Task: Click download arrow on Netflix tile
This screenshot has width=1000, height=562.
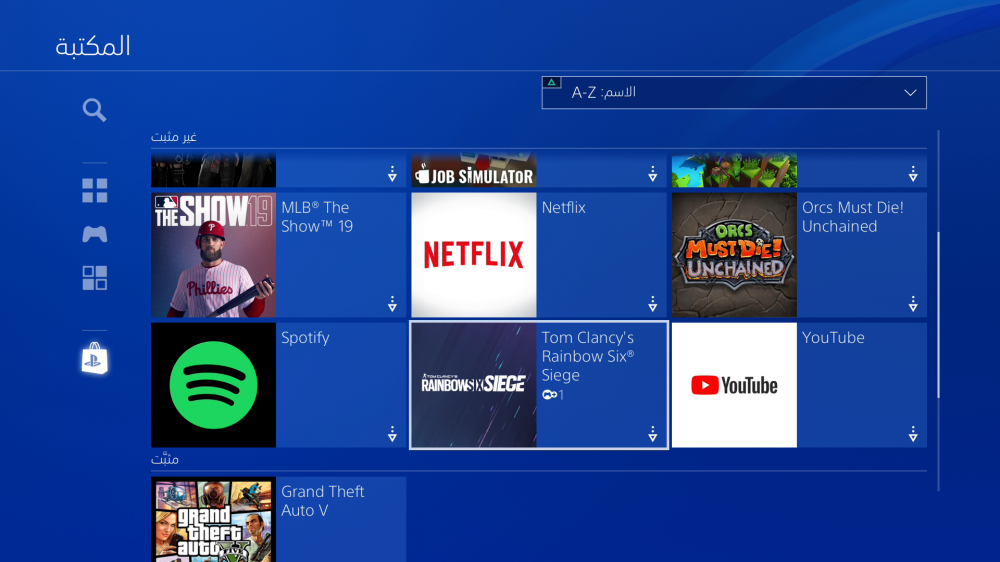Action: tap(652, 304)
